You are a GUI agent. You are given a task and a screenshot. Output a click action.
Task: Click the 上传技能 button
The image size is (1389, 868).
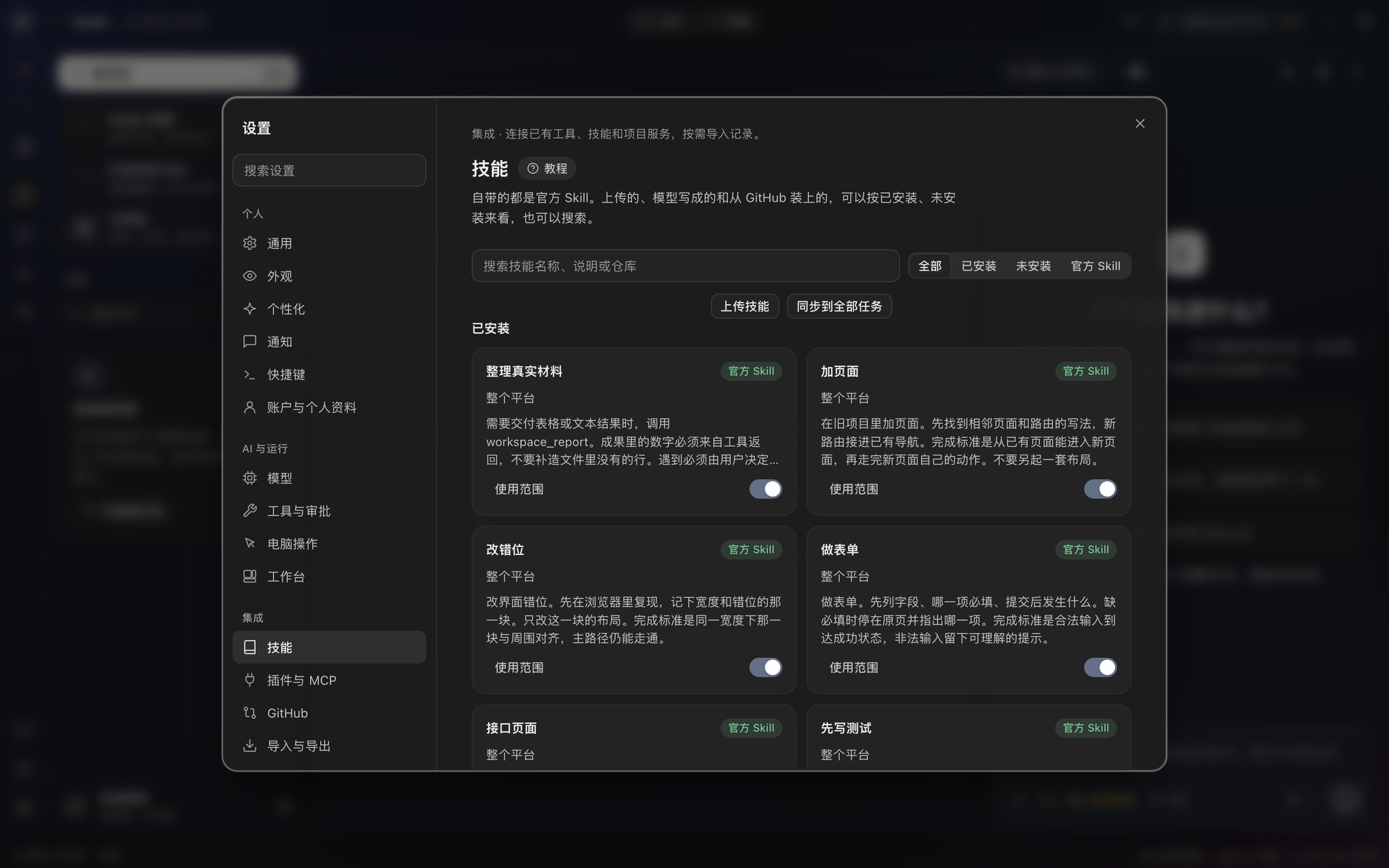coord(745,306)
